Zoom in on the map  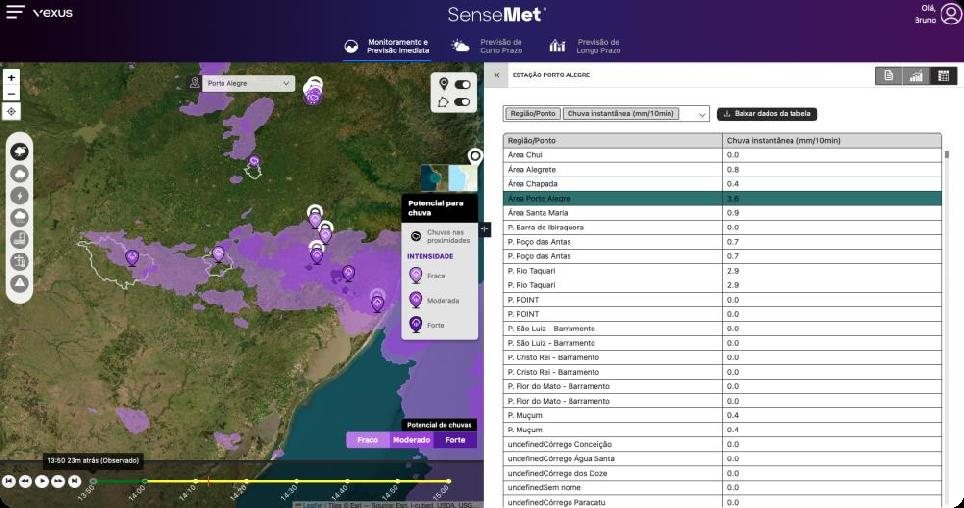12,77
